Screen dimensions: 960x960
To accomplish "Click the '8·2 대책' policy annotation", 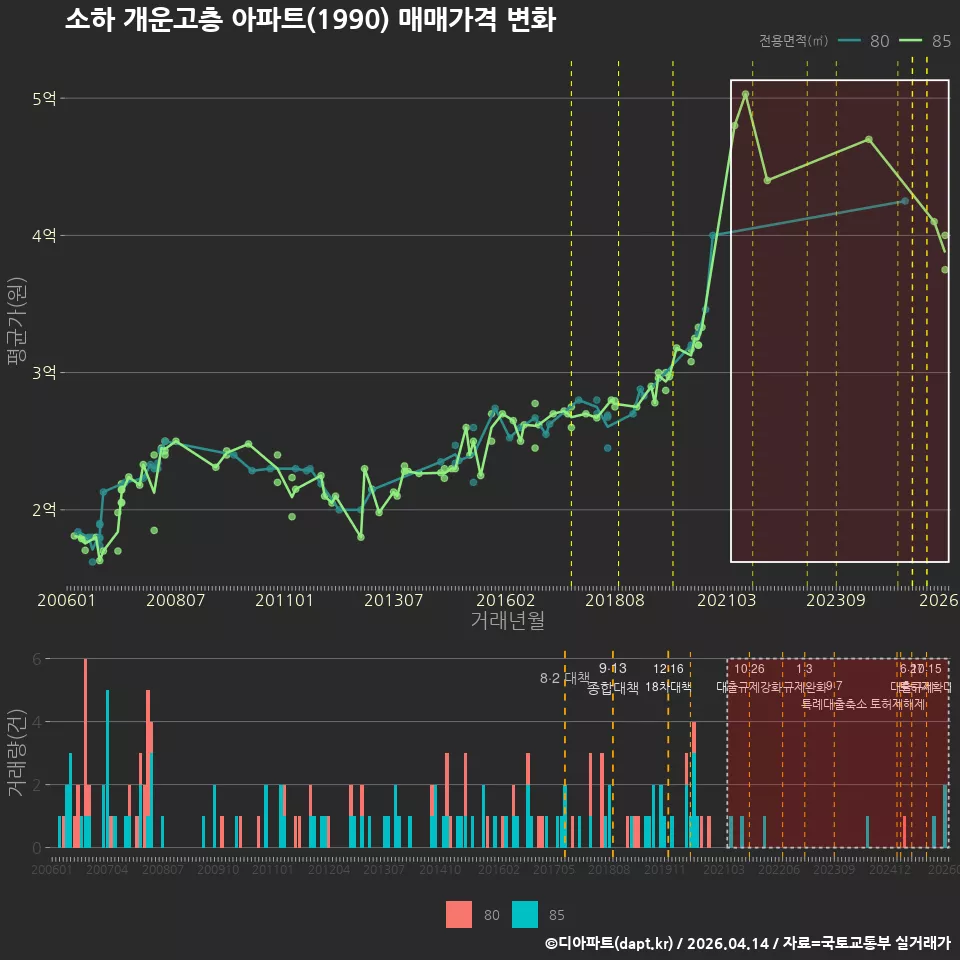I will pos(564,678).
